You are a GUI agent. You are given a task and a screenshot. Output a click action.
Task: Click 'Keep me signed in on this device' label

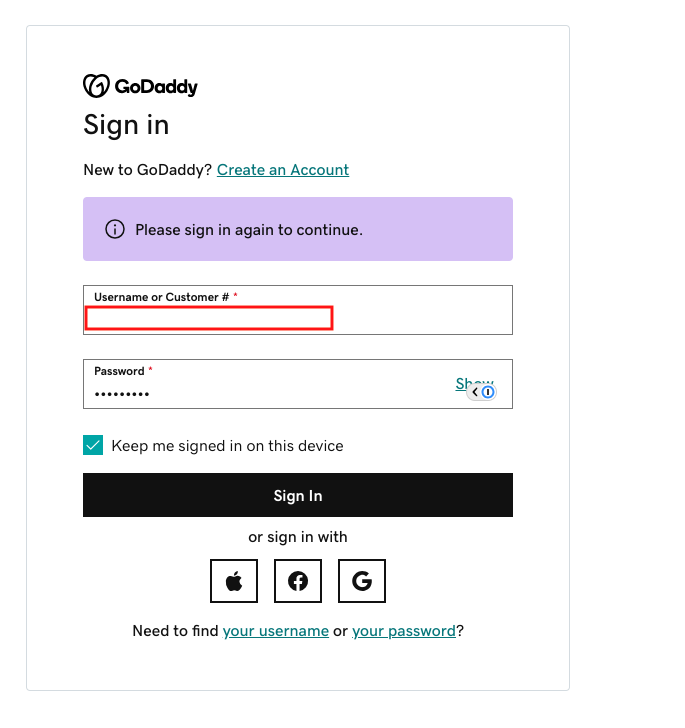click(228, 446)
